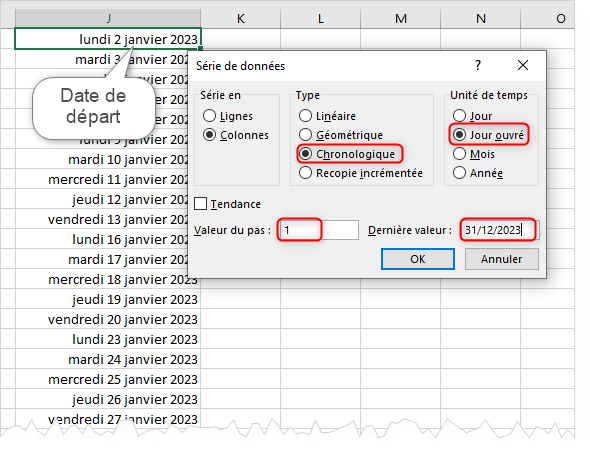This screenshot has height=453, width=590.
Task: Click cell 'mardi 24 janvier 2023'
Action: (x=108, y=359)
